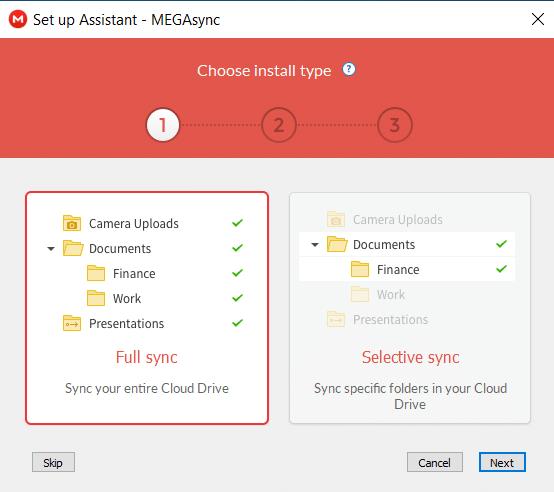Click Documents green checkmark in Selective sync

pos(501,244)
